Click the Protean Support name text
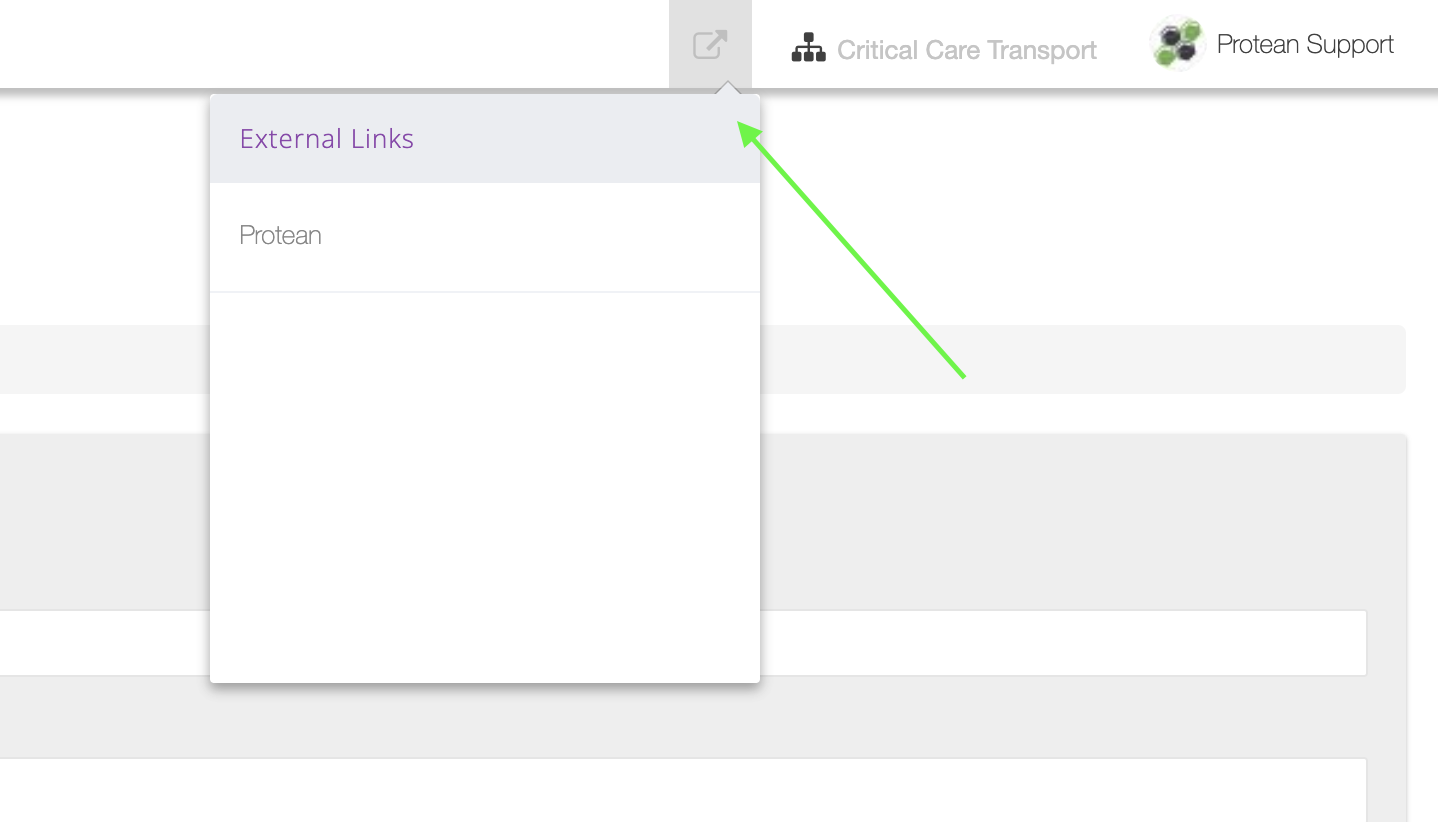 [x=1305, y=44]
